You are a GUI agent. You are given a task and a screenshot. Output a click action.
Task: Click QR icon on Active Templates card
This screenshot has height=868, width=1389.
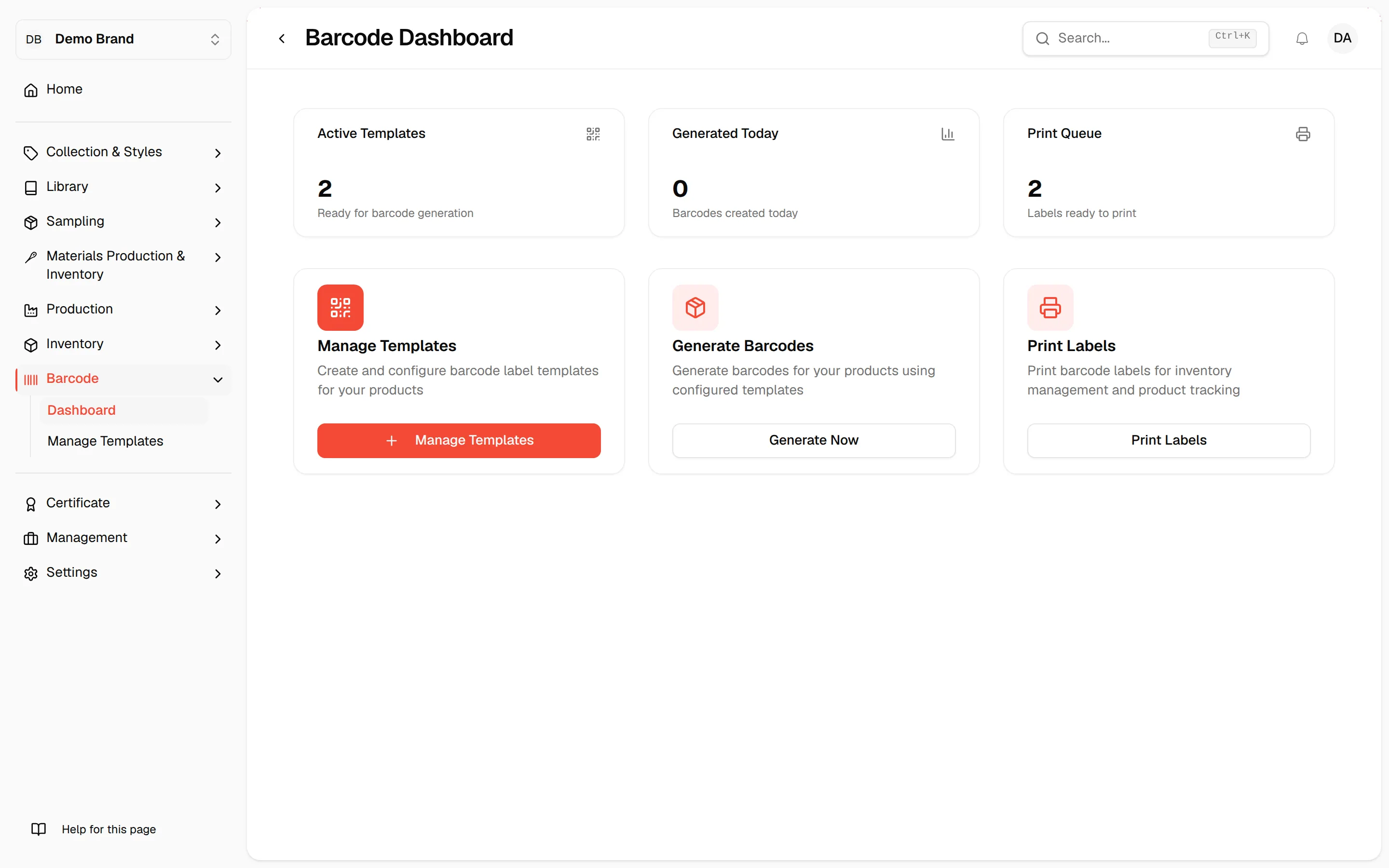(x=593, y=134)
